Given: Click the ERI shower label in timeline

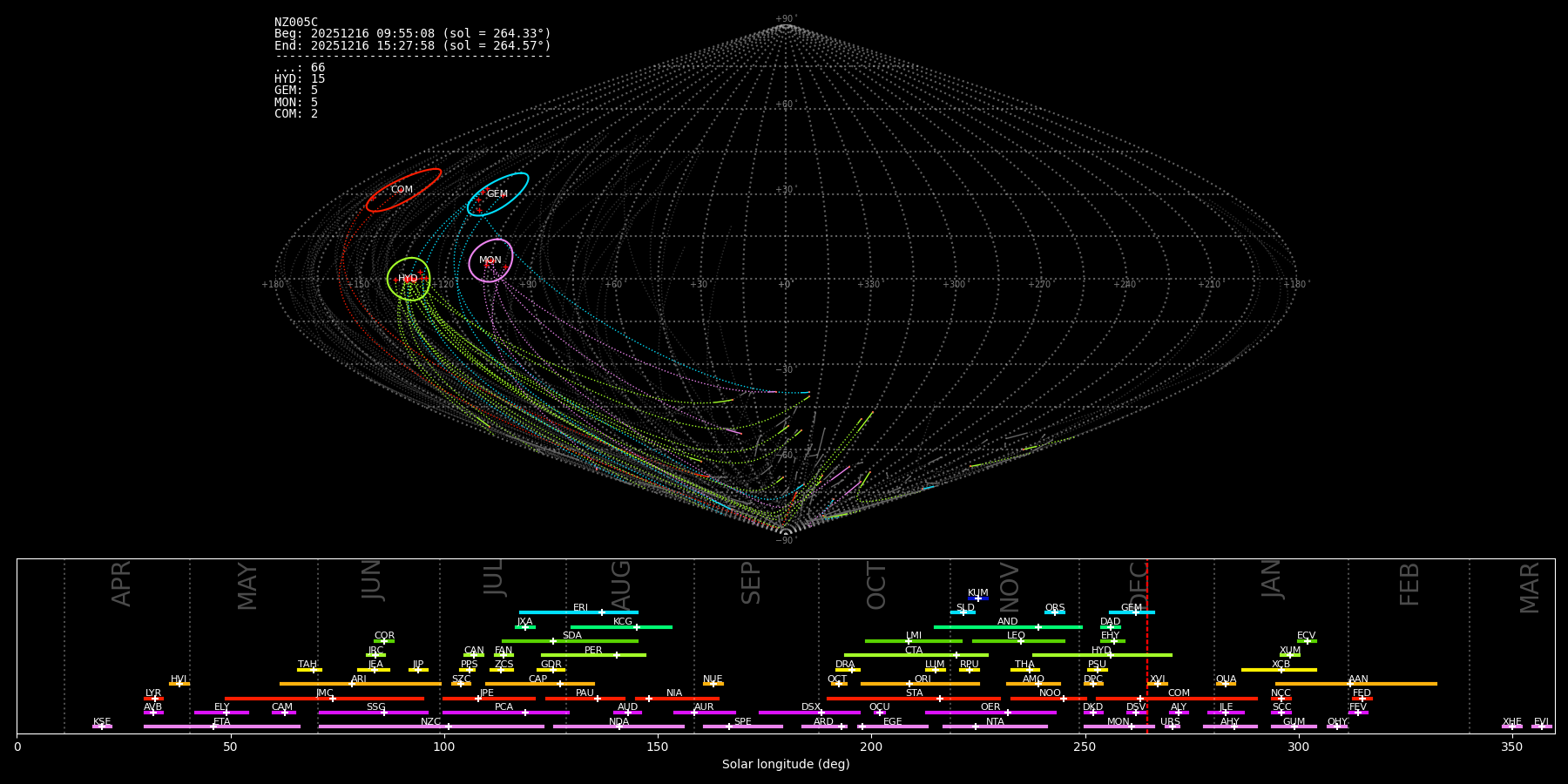Looking at the screenshot, I should (580, 608).
